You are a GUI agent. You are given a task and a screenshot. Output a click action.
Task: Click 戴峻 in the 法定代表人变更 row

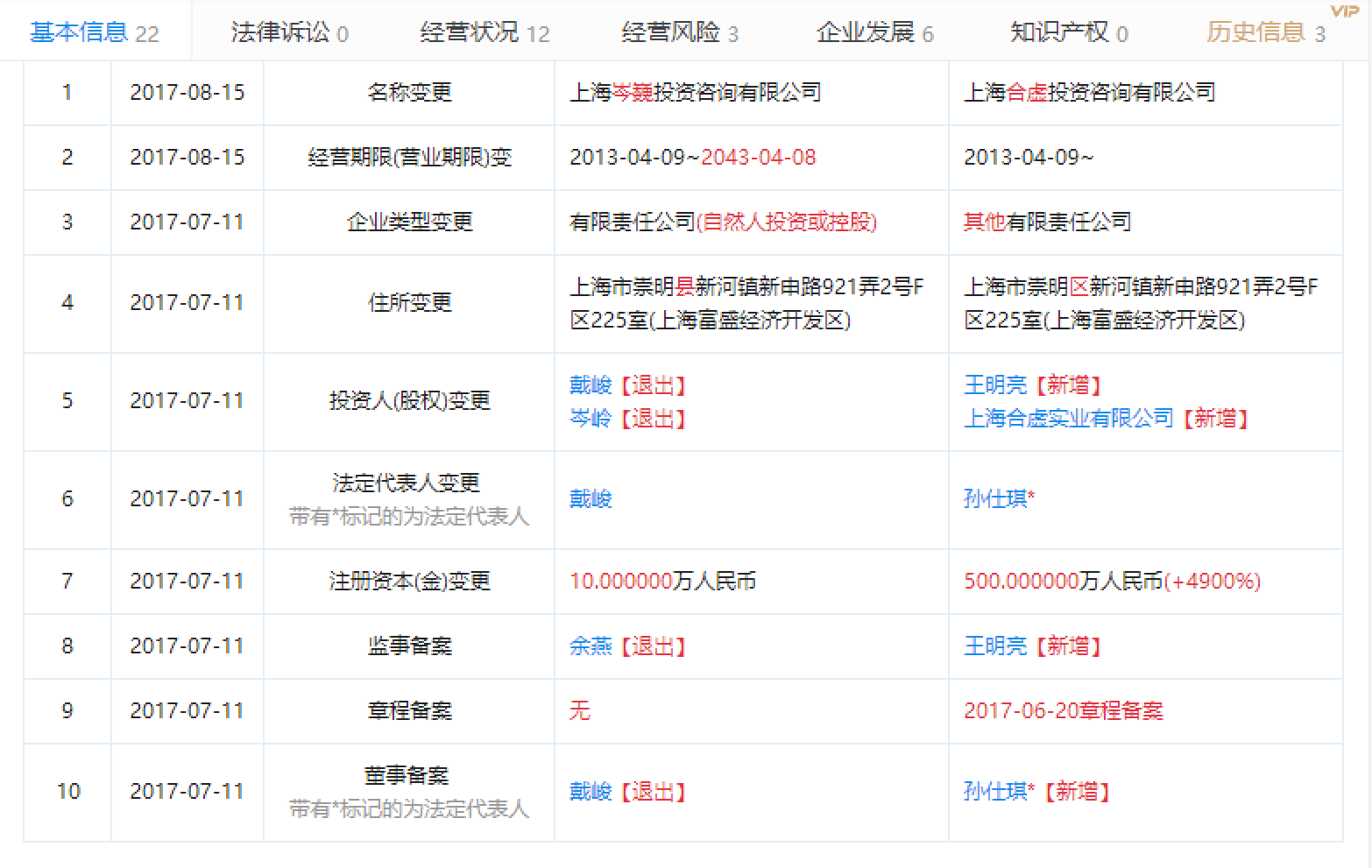click(591, 498)
